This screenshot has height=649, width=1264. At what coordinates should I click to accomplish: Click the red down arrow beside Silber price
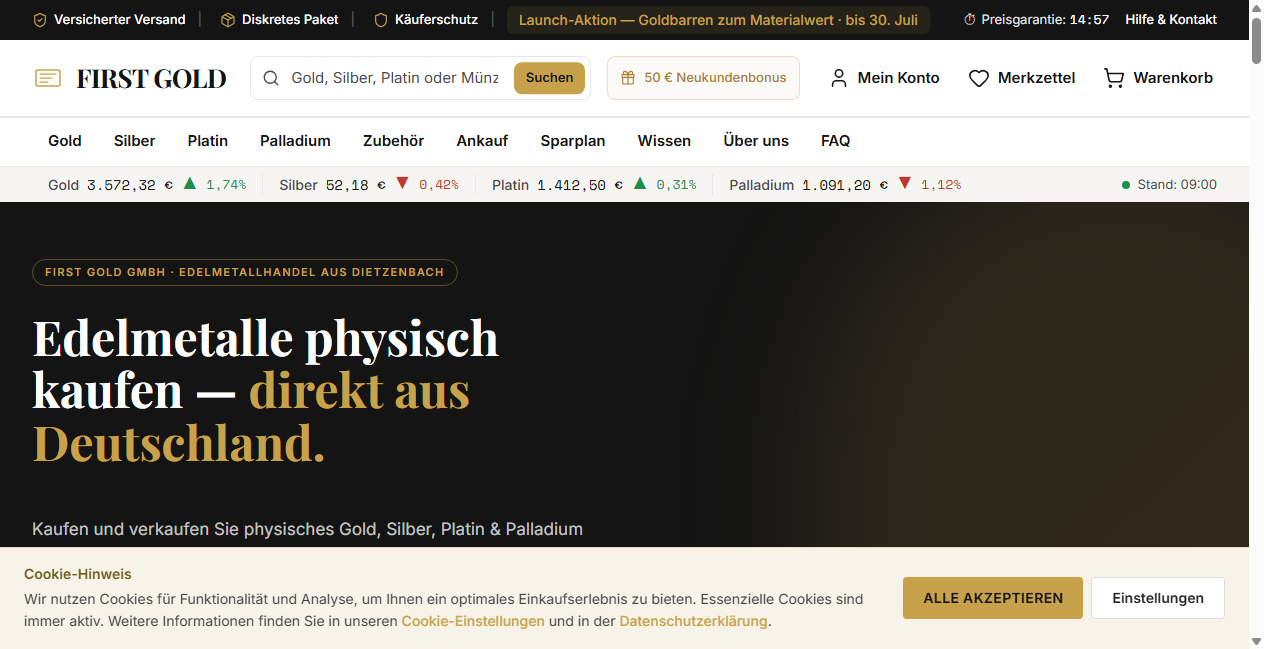[x=403, y=184]
